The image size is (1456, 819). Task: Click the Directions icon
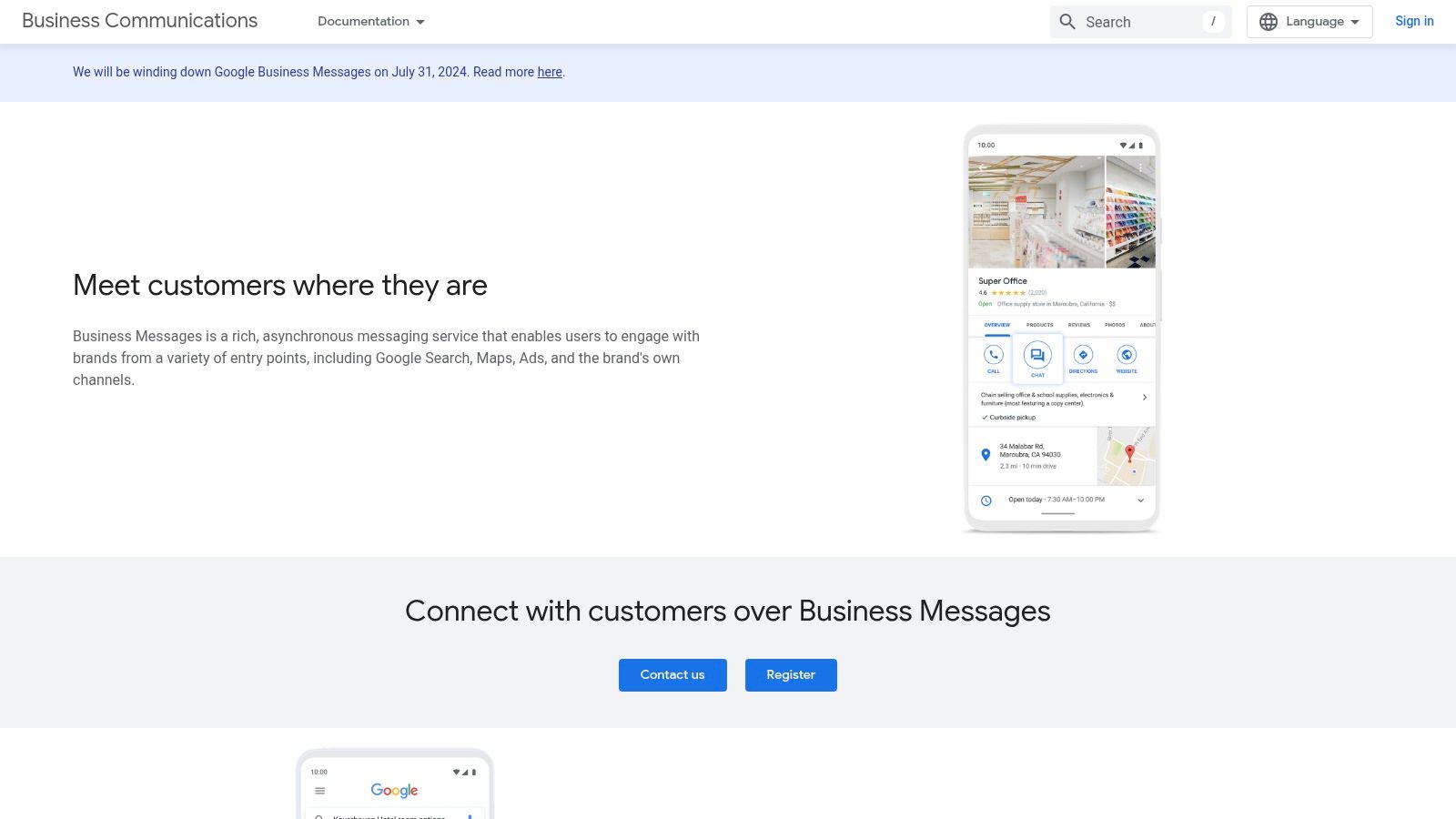tap(1083, 355)
